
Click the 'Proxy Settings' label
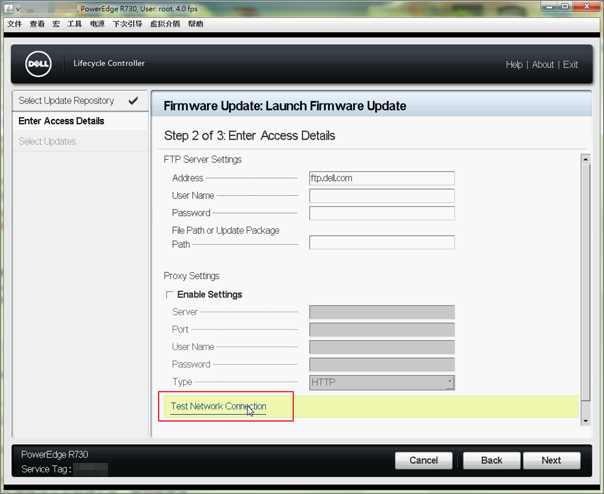pyautogui.click(x=191, y=276)
